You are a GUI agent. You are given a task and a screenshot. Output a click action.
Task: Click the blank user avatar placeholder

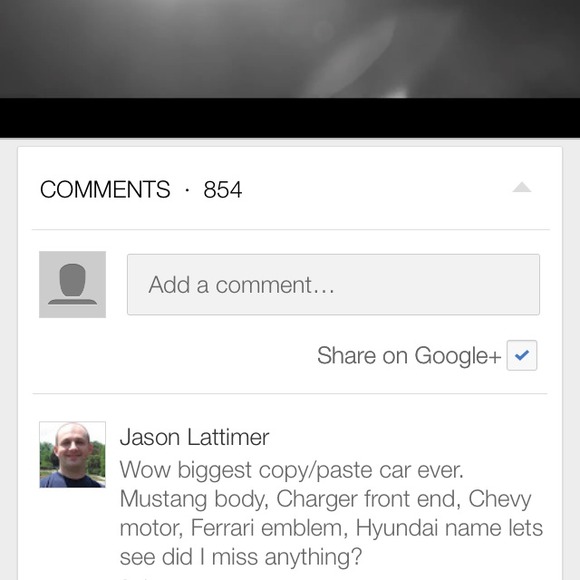click(x=72, y=284)
